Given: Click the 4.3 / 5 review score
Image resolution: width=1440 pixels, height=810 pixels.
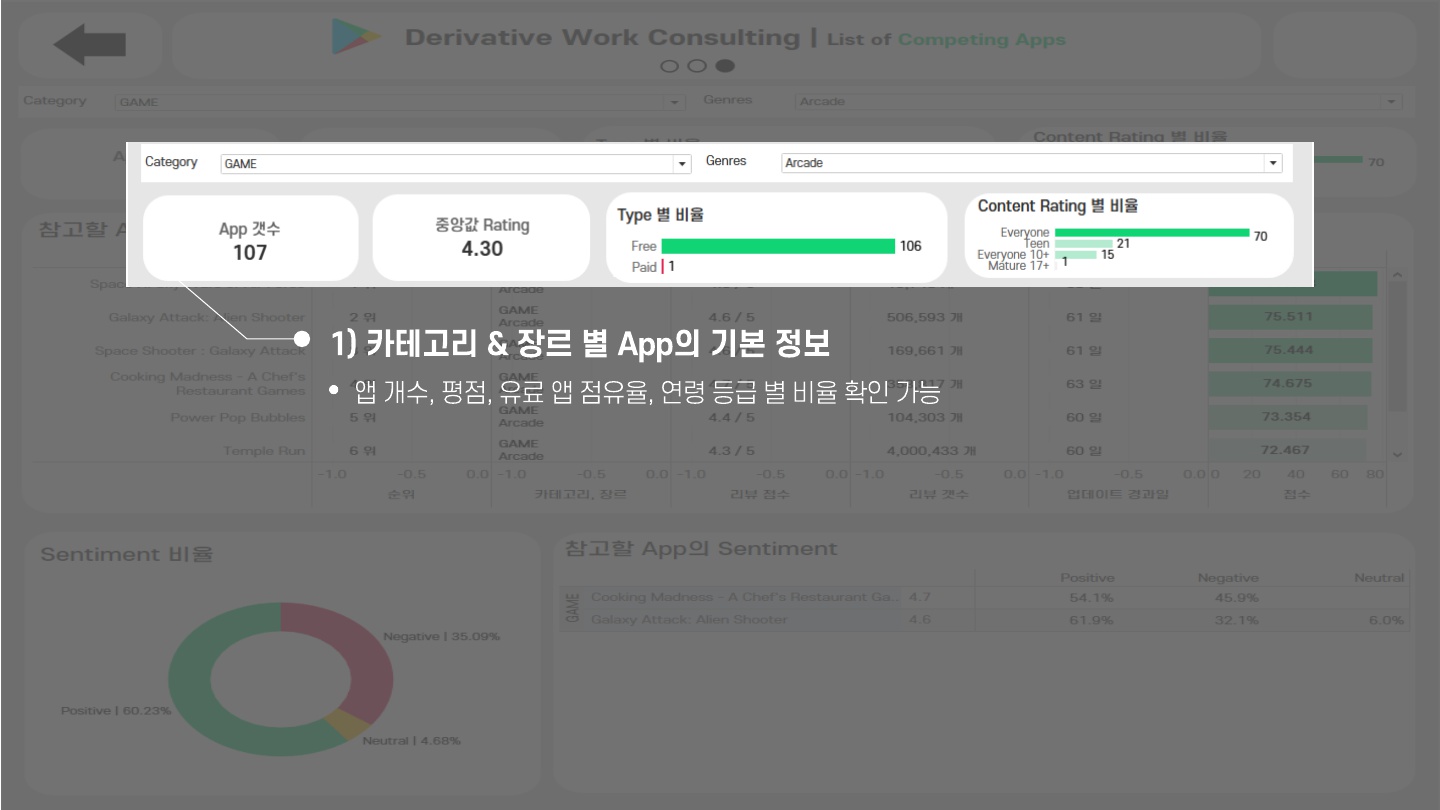Looking at the screenshot, I should [x=731, y=451].
